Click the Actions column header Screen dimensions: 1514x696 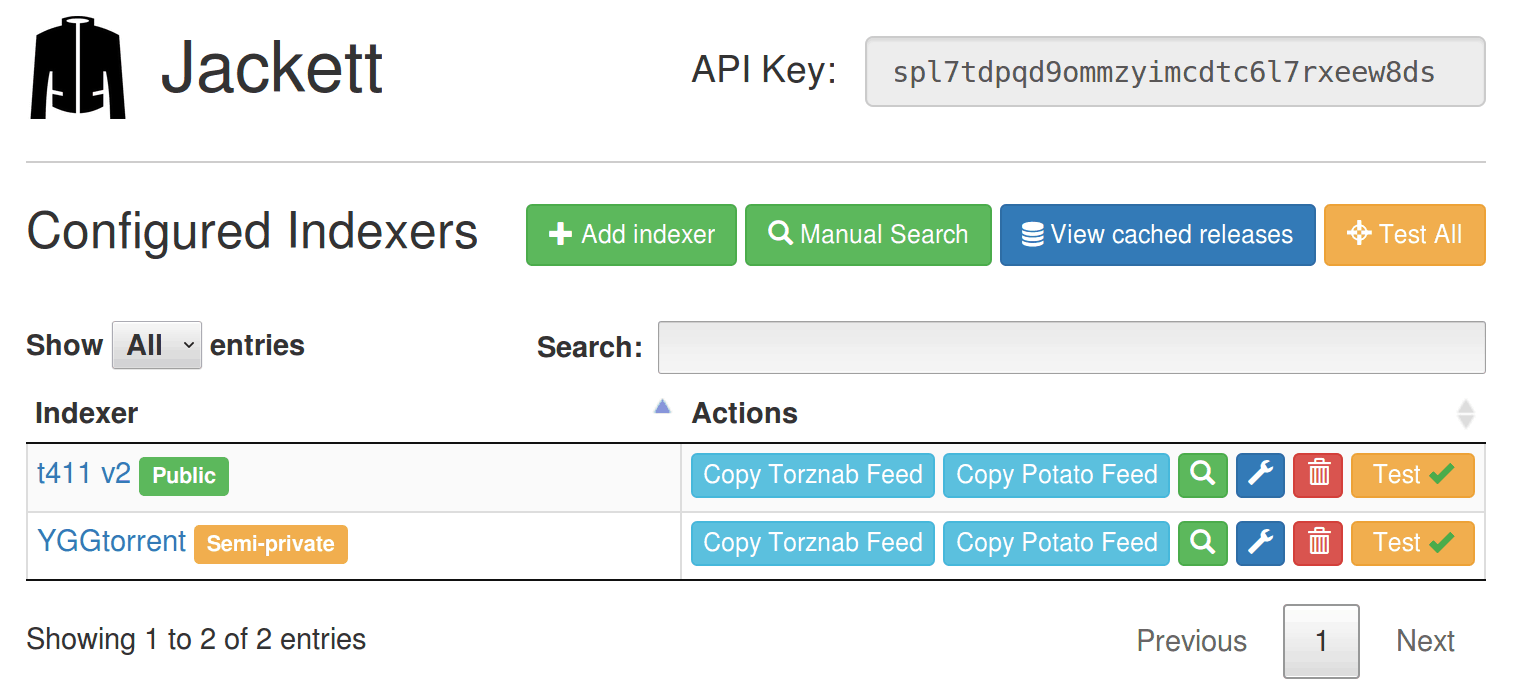pyautogui.click(x=1084, y=413)
